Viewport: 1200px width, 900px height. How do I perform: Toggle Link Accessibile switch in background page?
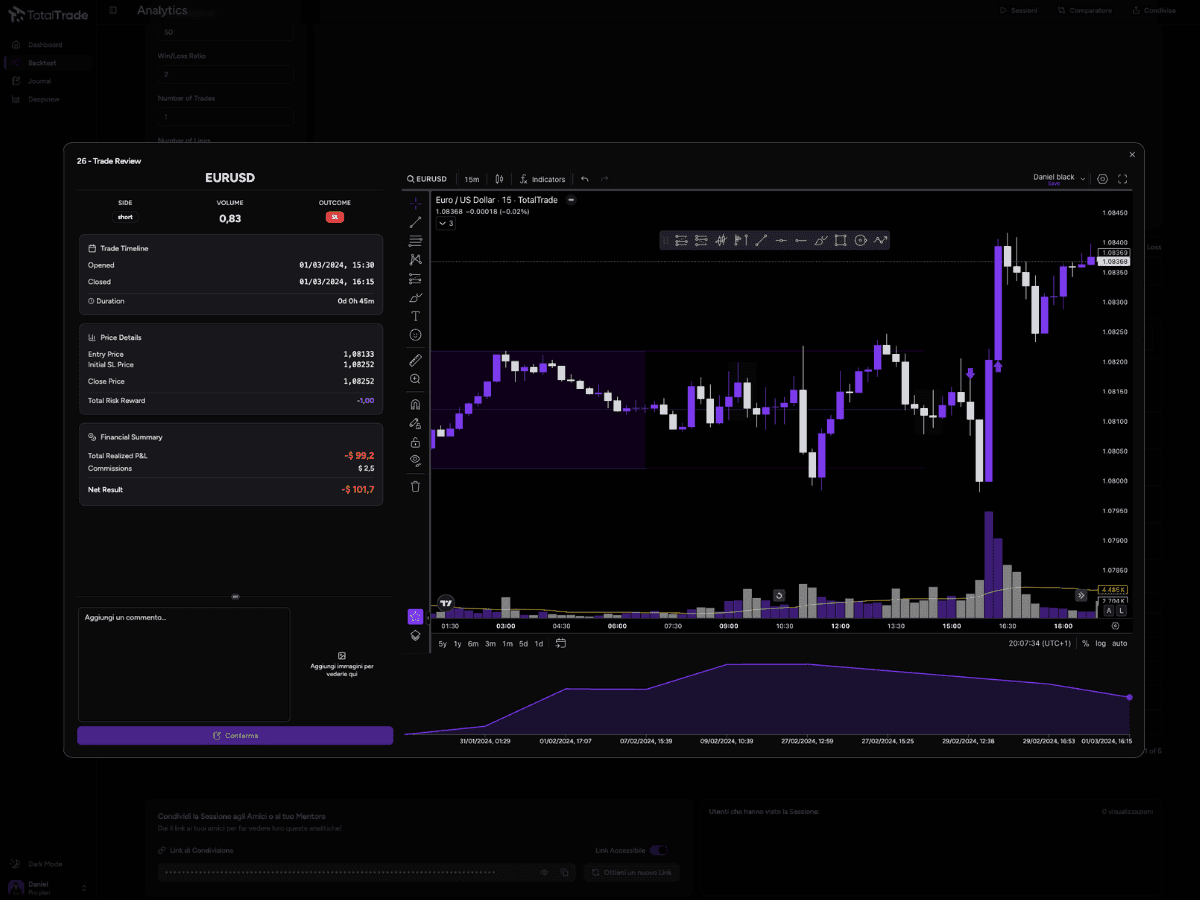(659, 850)
